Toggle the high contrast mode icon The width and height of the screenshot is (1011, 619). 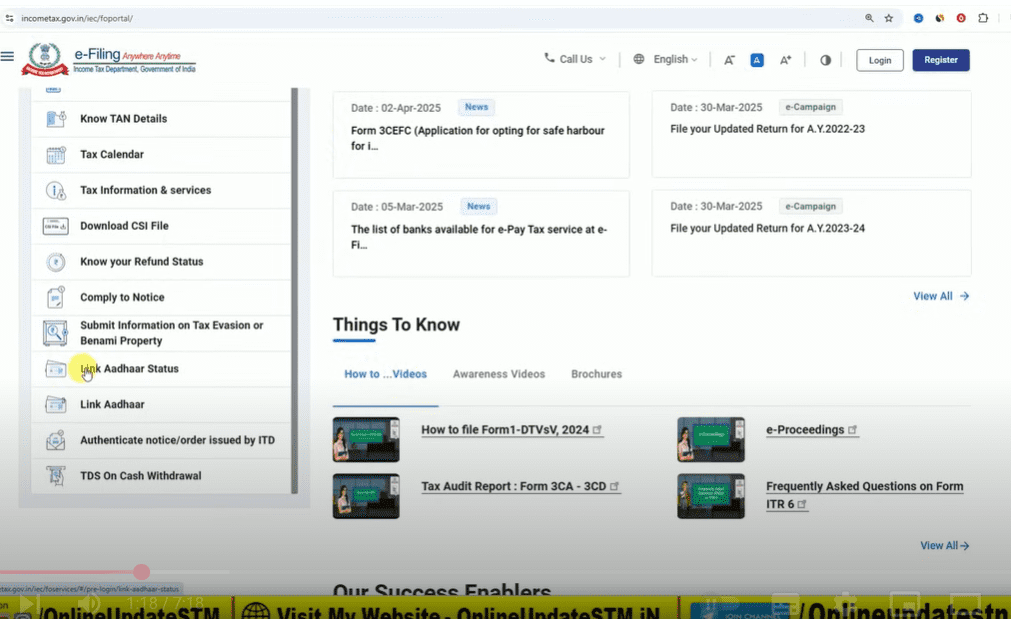(825, 60)
